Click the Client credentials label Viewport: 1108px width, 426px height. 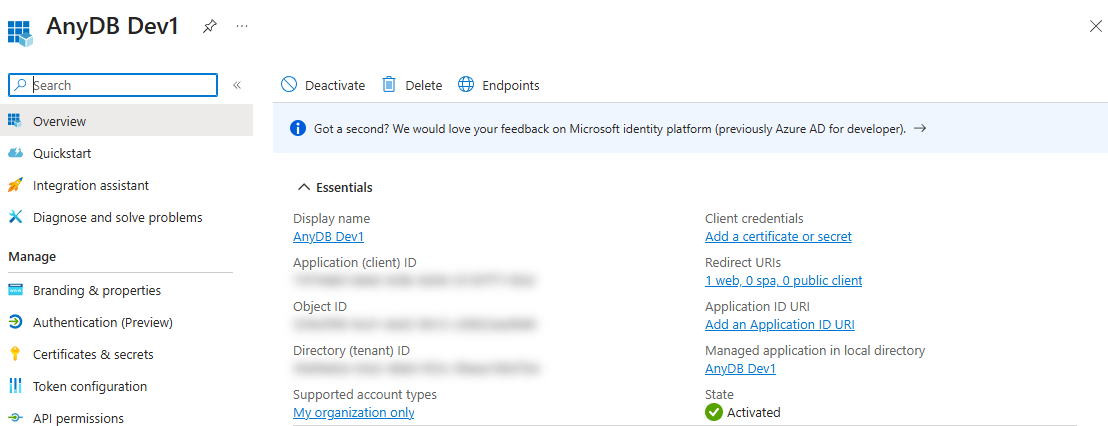click(754, 219)
